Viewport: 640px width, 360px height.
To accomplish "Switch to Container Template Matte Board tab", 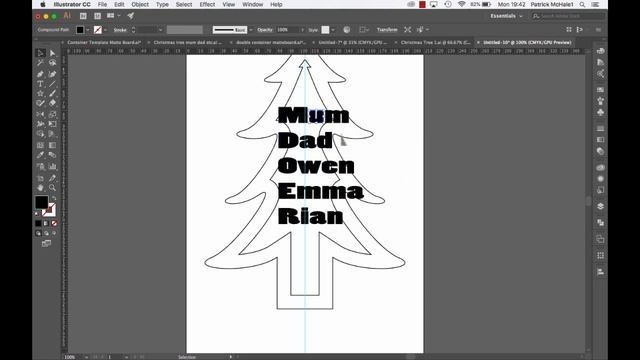I will point(104,42).
